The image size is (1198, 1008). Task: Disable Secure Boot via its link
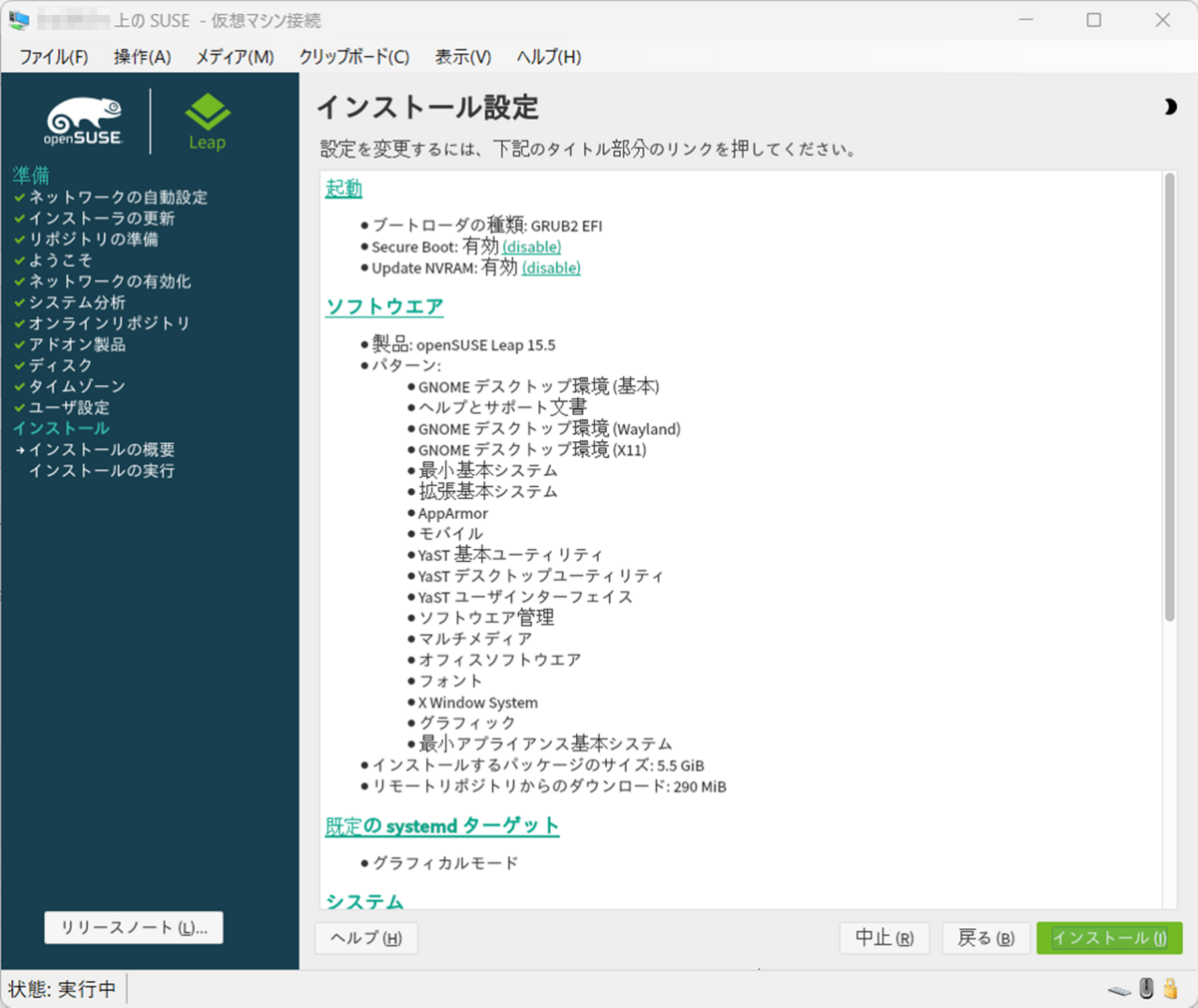coord(531,247)
